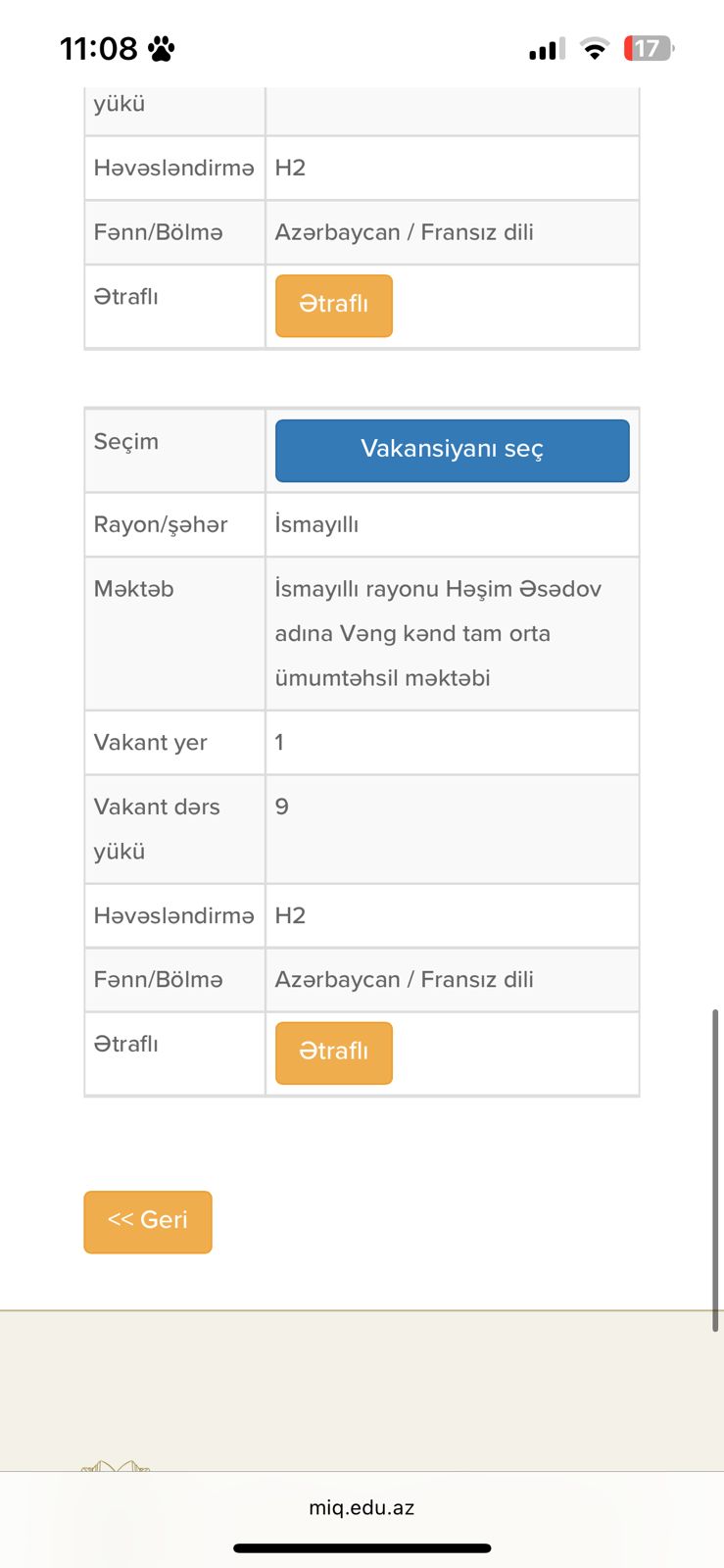Open Ətraflı details for the upper vacancy
This screenshot has width=724, height=1568.
point(333,305)
